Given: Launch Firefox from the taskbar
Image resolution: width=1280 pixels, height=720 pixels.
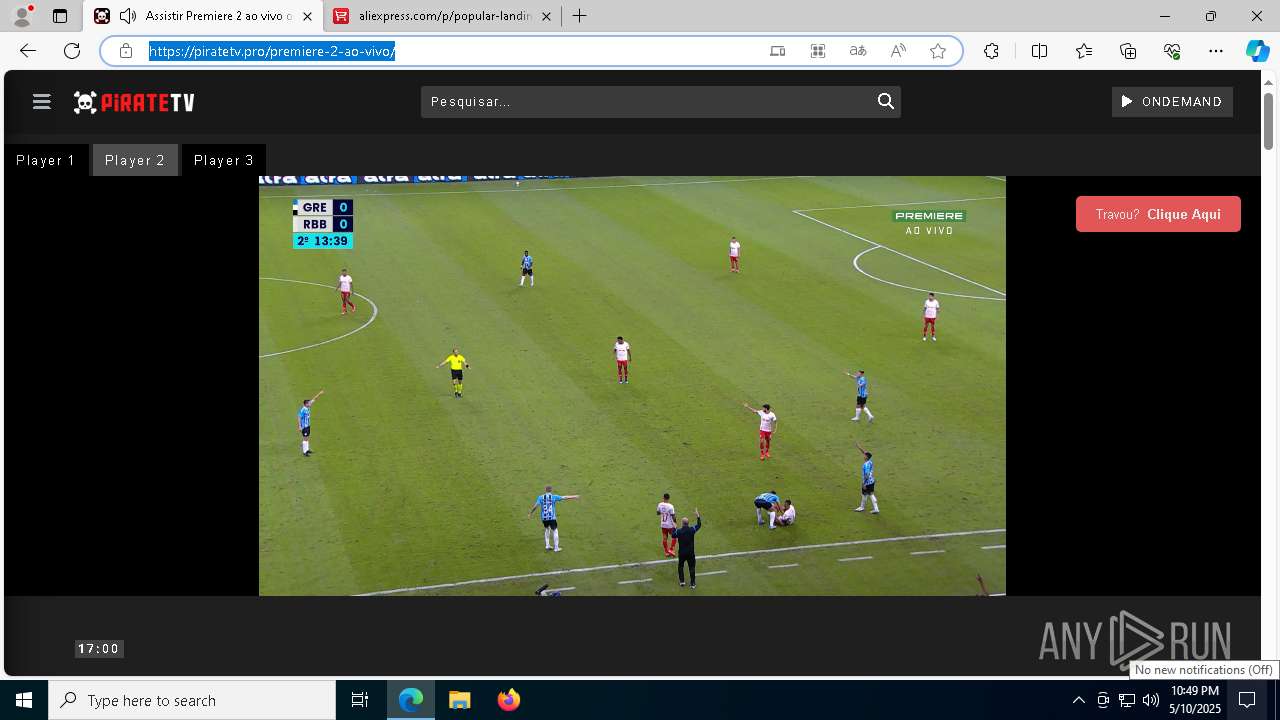Looking at the screenshot, I should [508, 700].
